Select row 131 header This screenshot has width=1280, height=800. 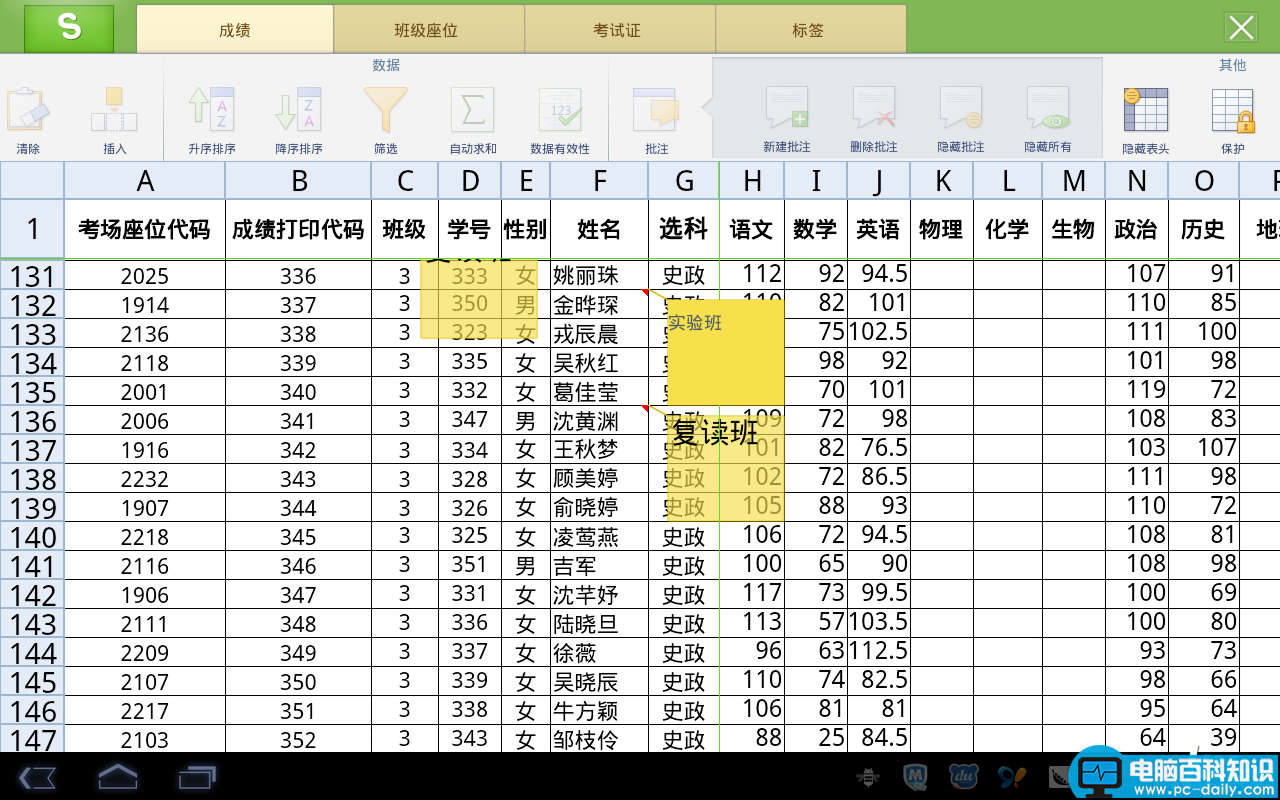[32, 276]
